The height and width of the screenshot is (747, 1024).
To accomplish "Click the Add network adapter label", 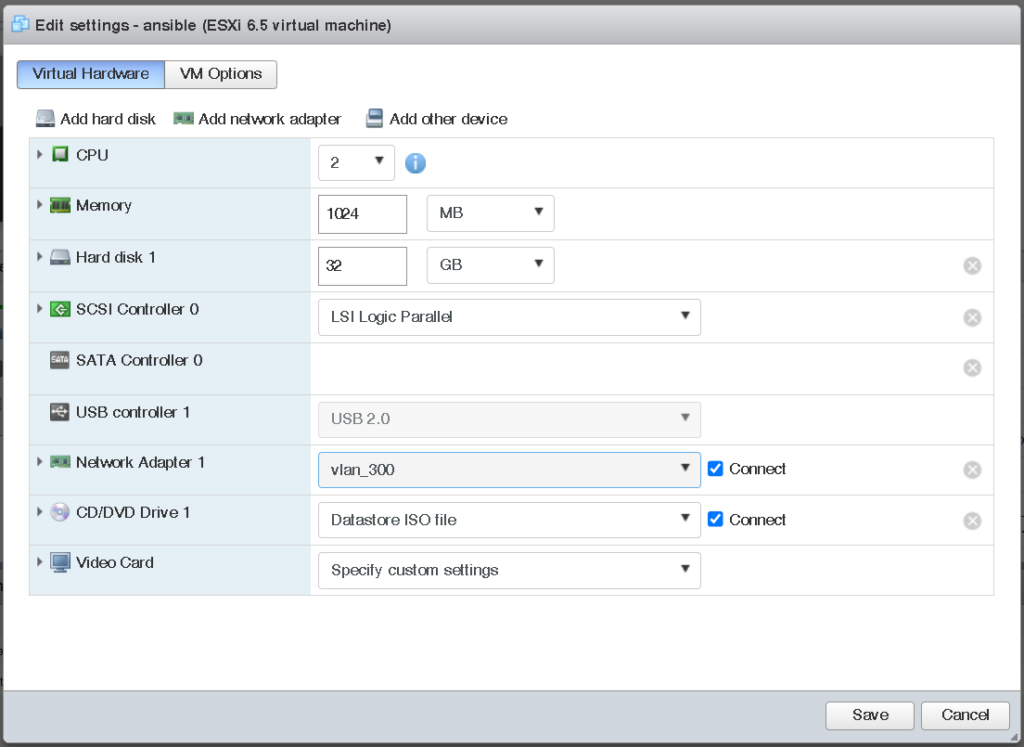I will click(x=270, y=119).
